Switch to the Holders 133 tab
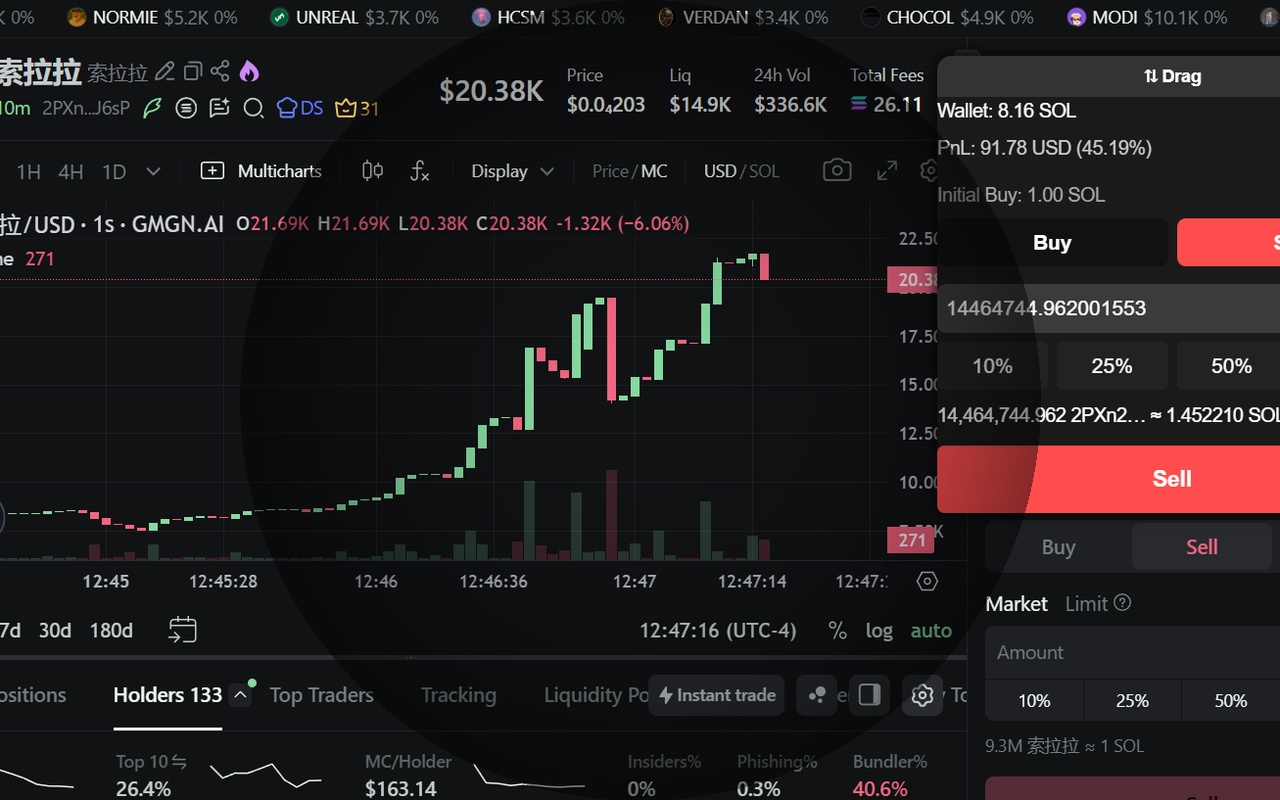 coord(167,695)
